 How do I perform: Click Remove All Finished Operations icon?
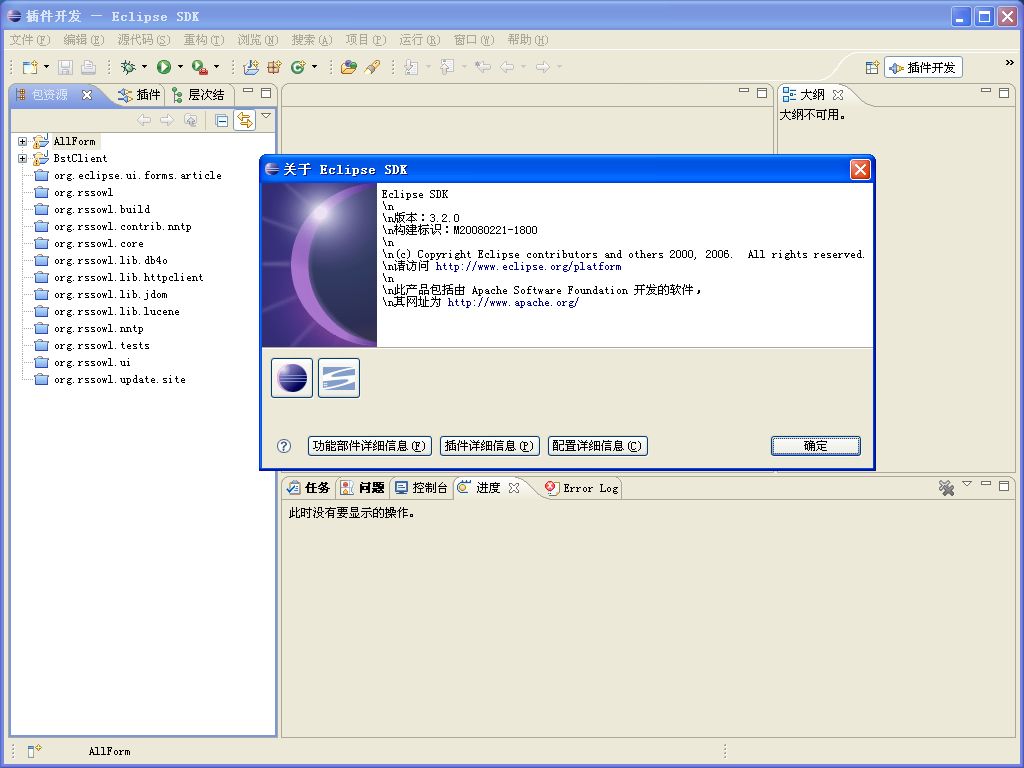coord(946,487)
